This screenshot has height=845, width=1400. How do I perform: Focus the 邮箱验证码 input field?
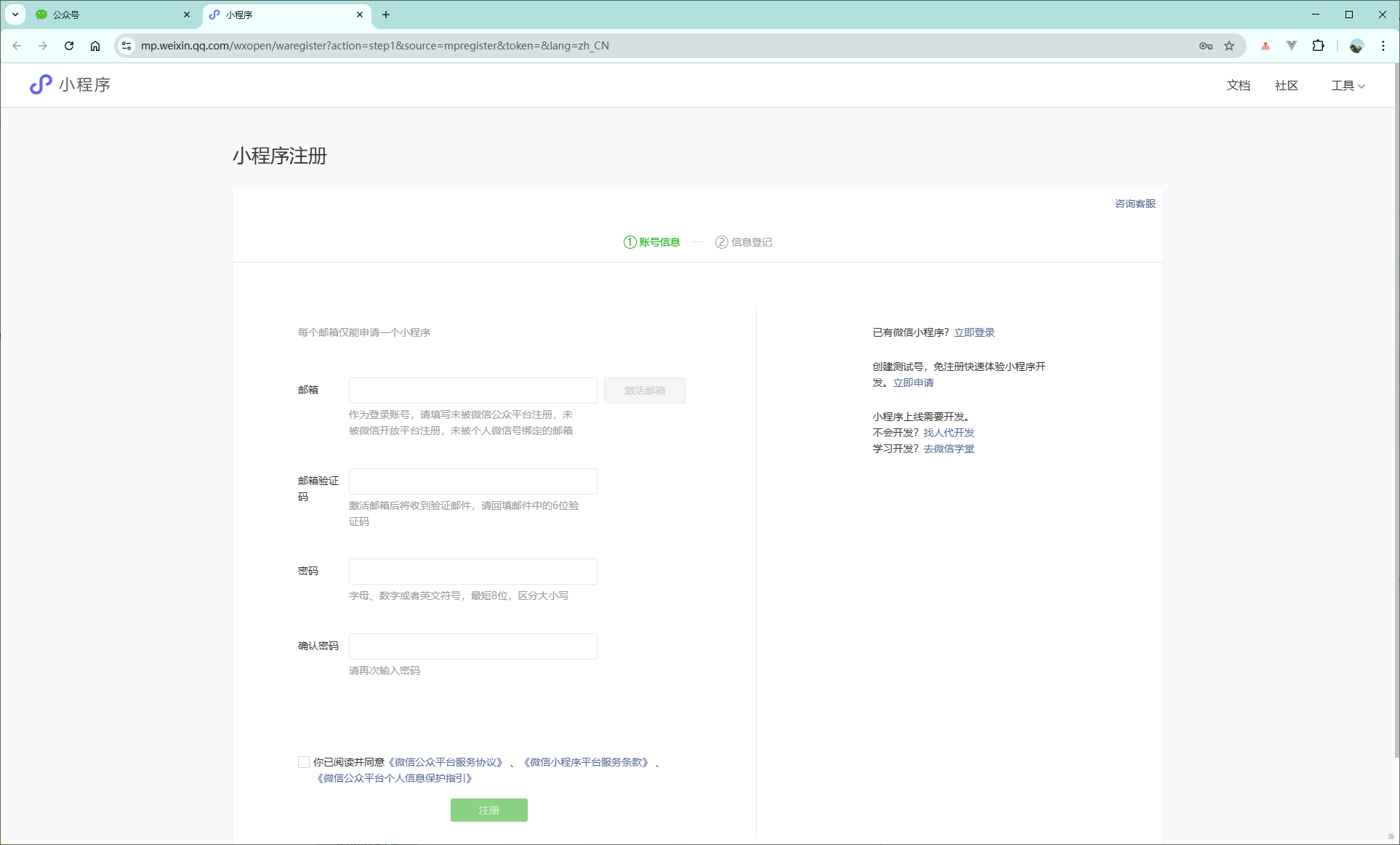click(x=473, y=481)
